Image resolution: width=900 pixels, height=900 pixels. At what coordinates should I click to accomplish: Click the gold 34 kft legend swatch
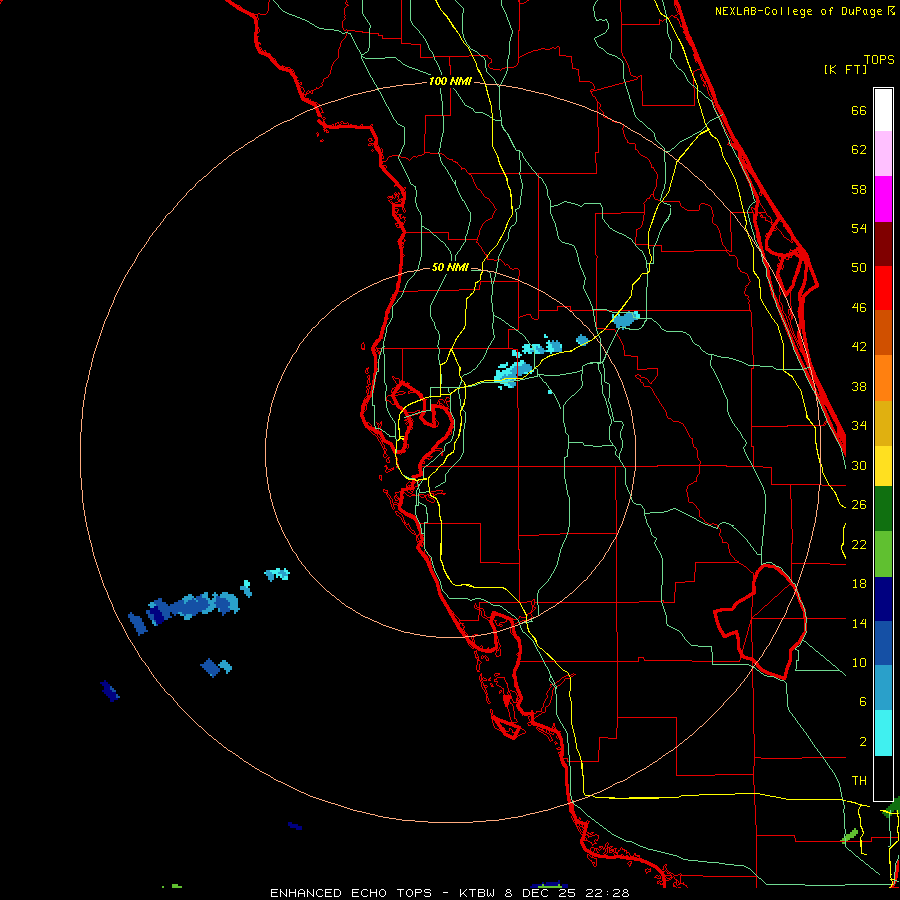tap(883, 423)
